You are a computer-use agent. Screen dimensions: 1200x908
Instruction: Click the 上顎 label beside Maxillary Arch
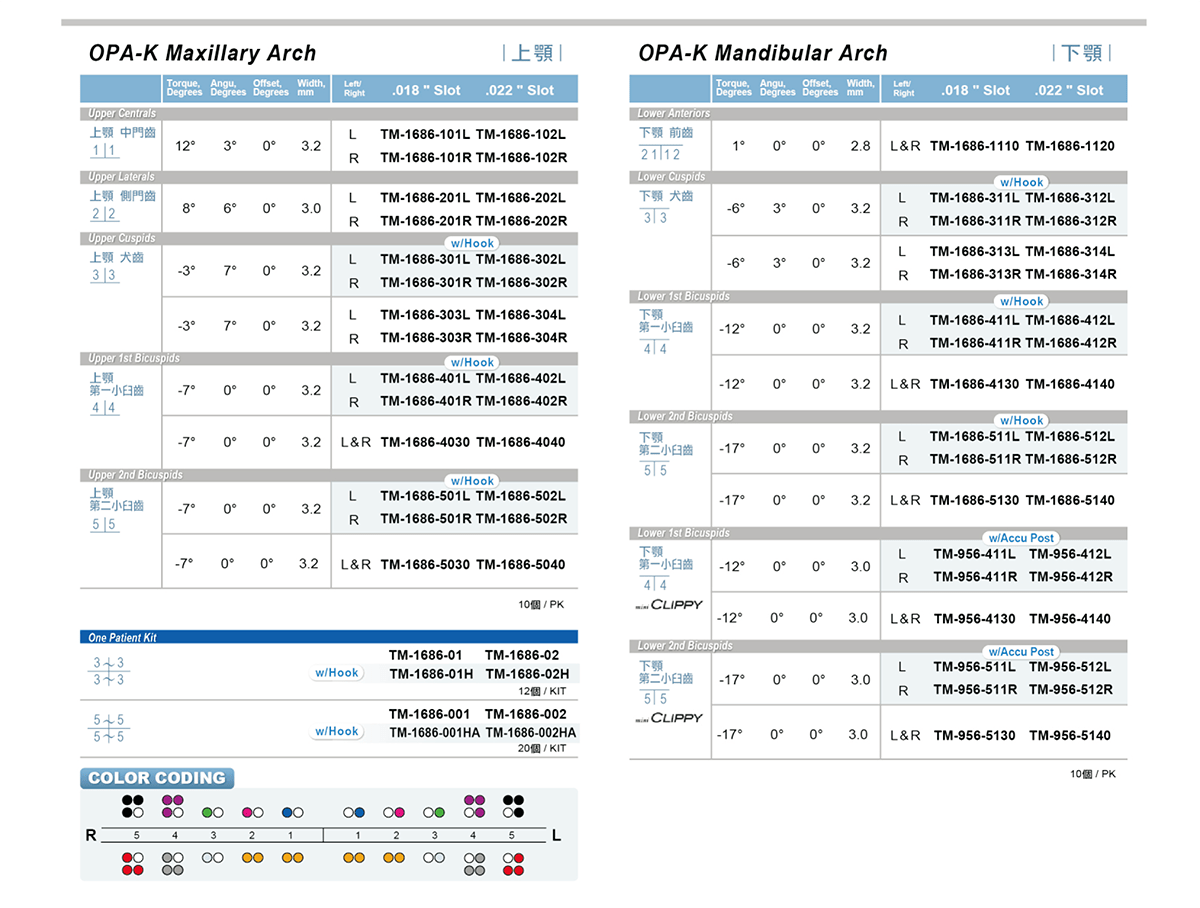[x=533, y=53]
